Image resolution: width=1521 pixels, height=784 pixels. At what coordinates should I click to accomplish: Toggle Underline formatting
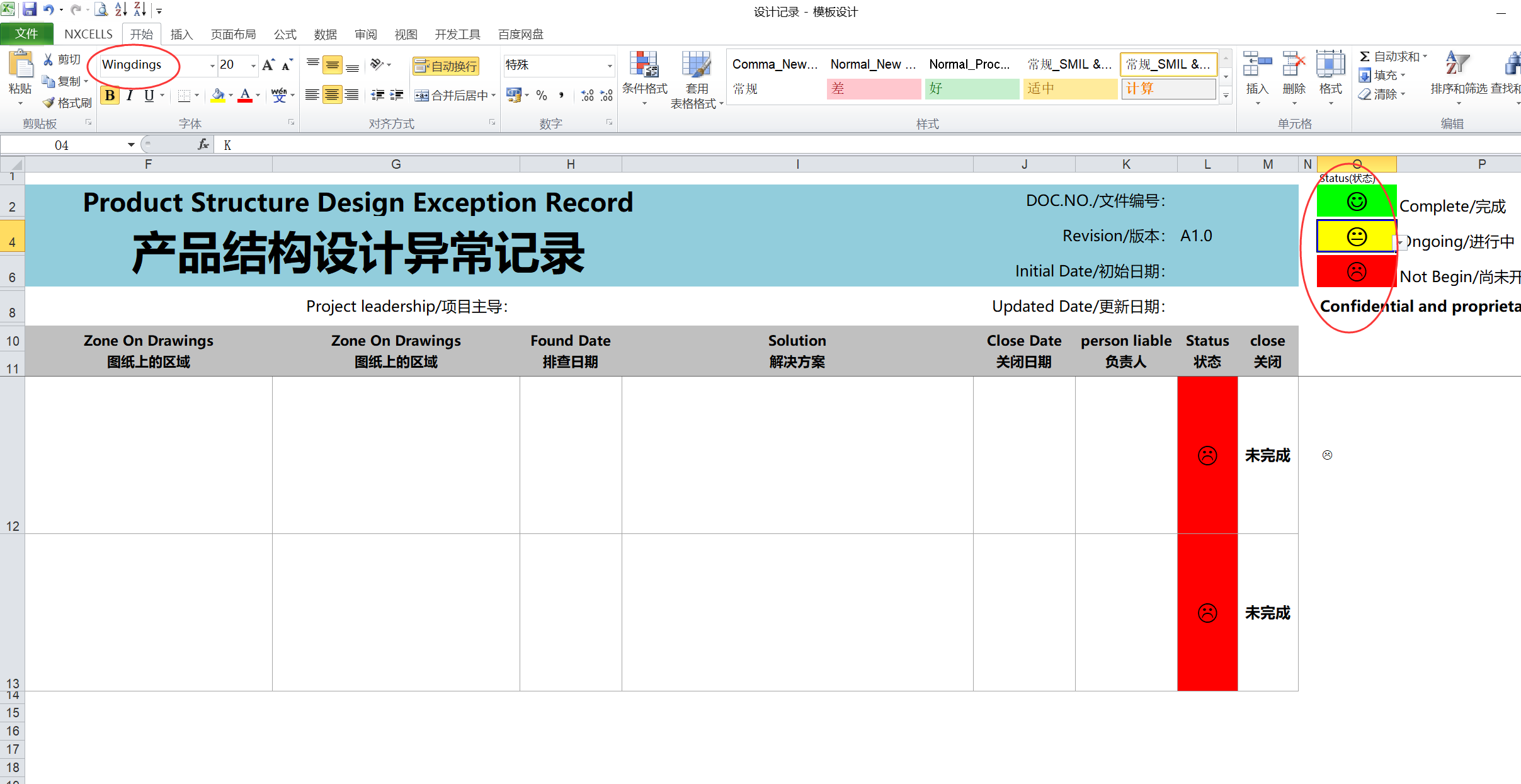tap(149, 95)
